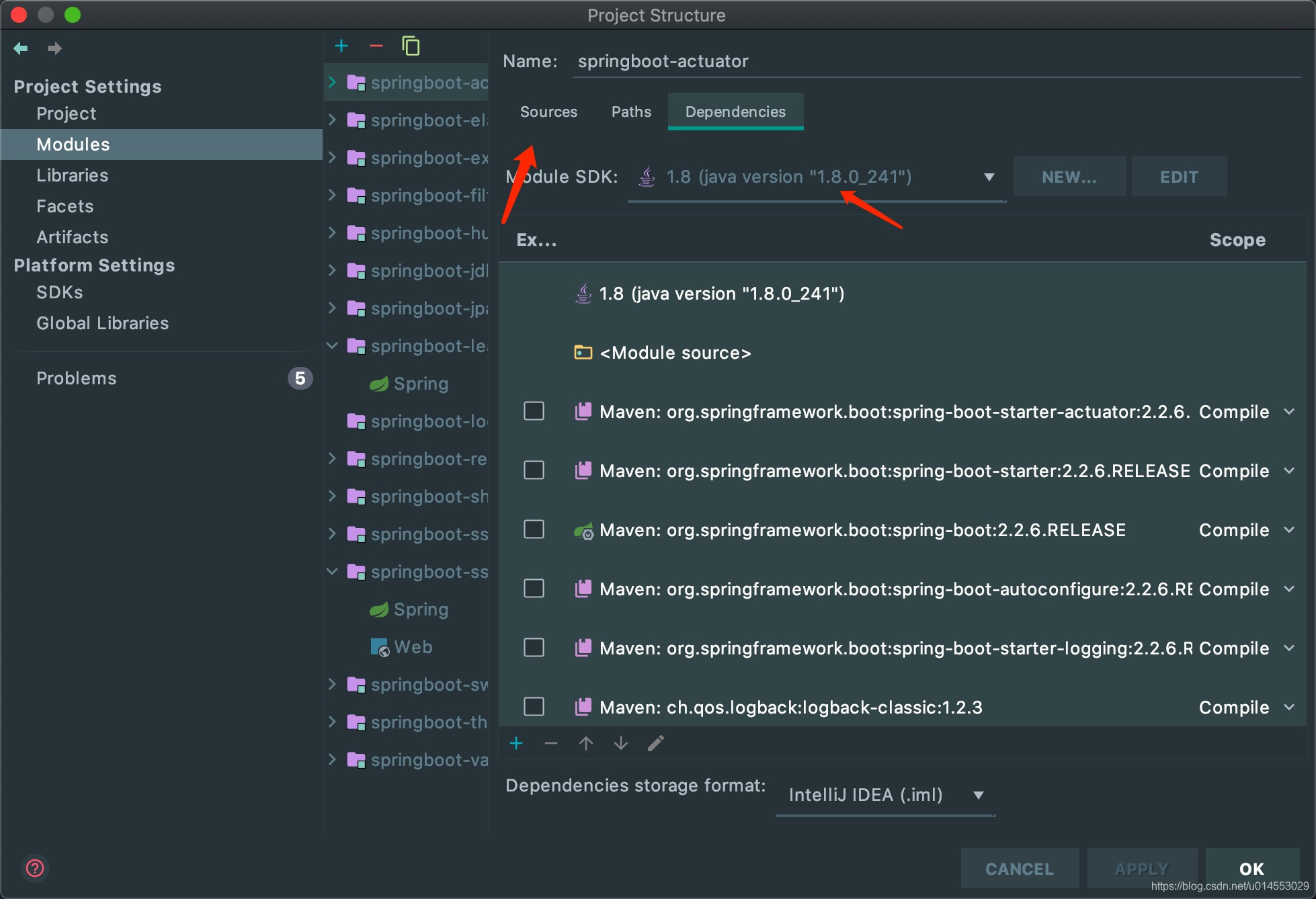Viewport: 1316px width, 899px height.
Task: Edit dependency with the pencil icon
Action: pos(656,743)
